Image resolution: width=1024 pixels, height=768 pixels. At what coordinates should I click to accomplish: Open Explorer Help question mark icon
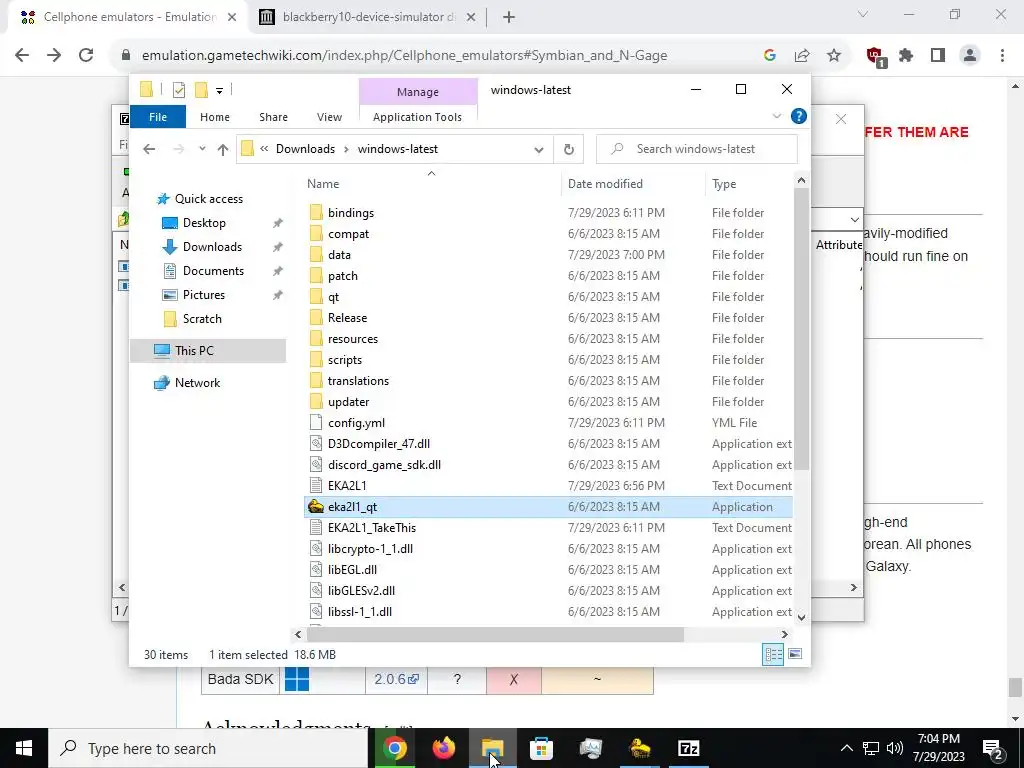point(798,116)
